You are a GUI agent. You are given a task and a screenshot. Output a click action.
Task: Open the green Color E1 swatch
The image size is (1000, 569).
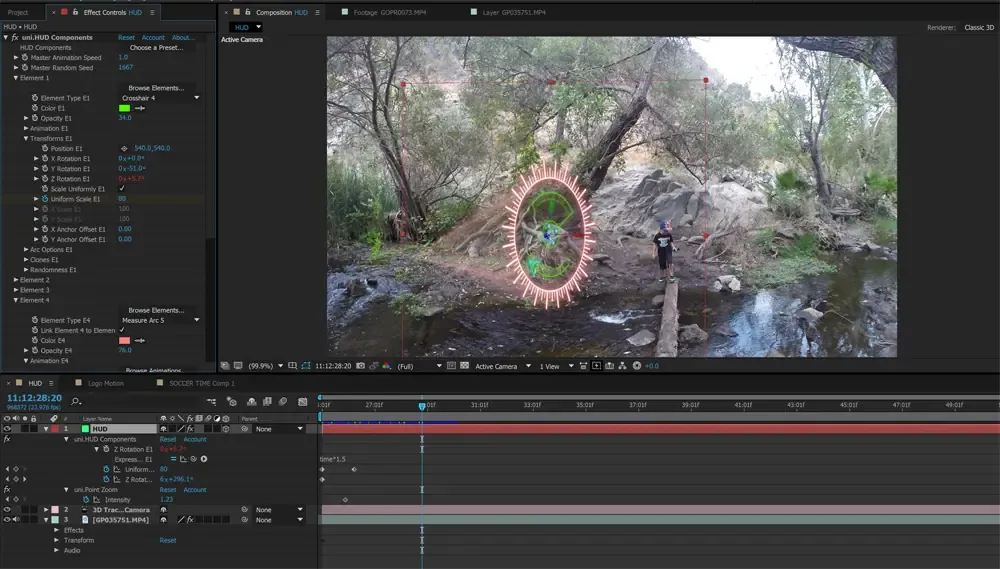pos(124,108)
